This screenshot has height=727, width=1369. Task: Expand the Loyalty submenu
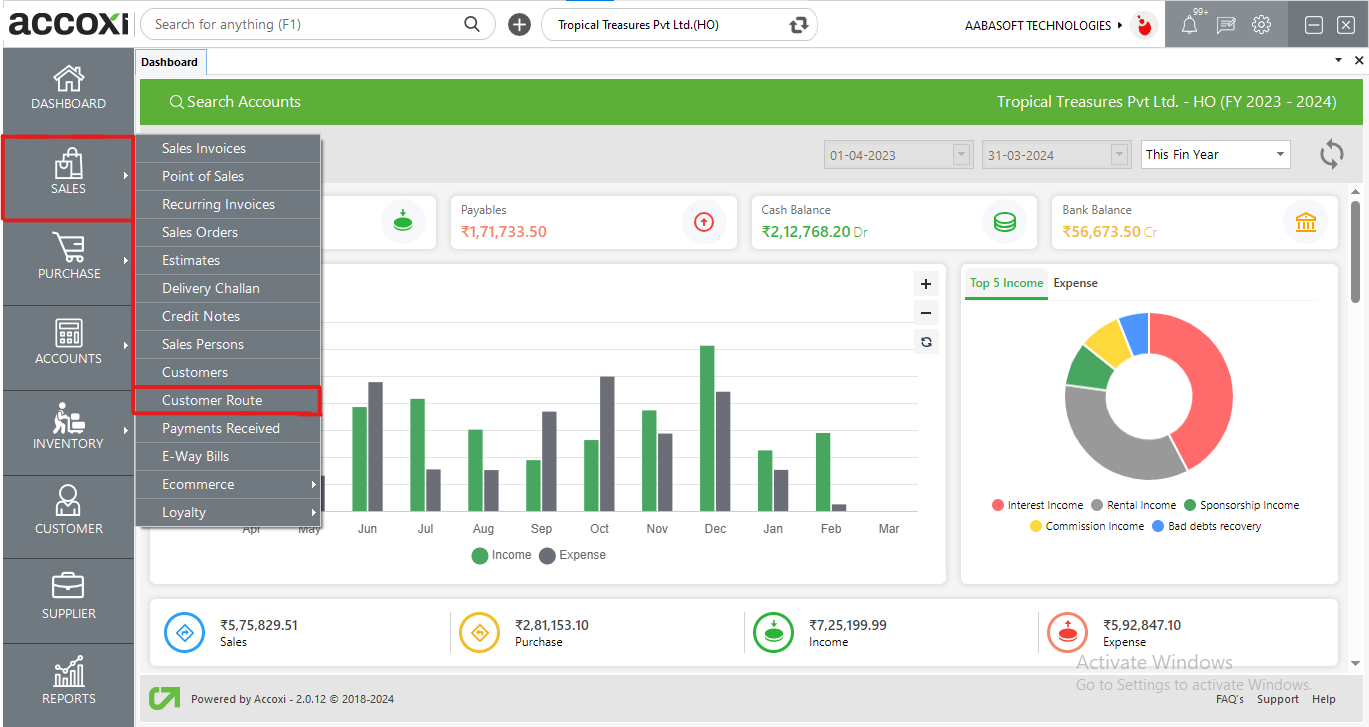[228, 512]
